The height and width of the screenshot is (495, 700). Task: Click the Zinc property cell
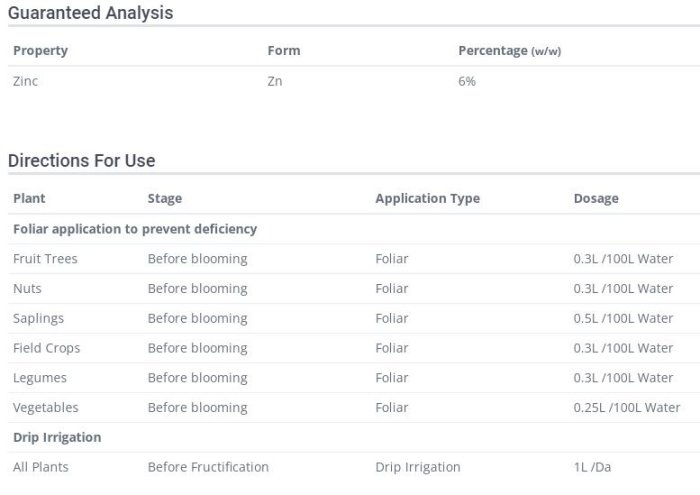pos(25,81)
